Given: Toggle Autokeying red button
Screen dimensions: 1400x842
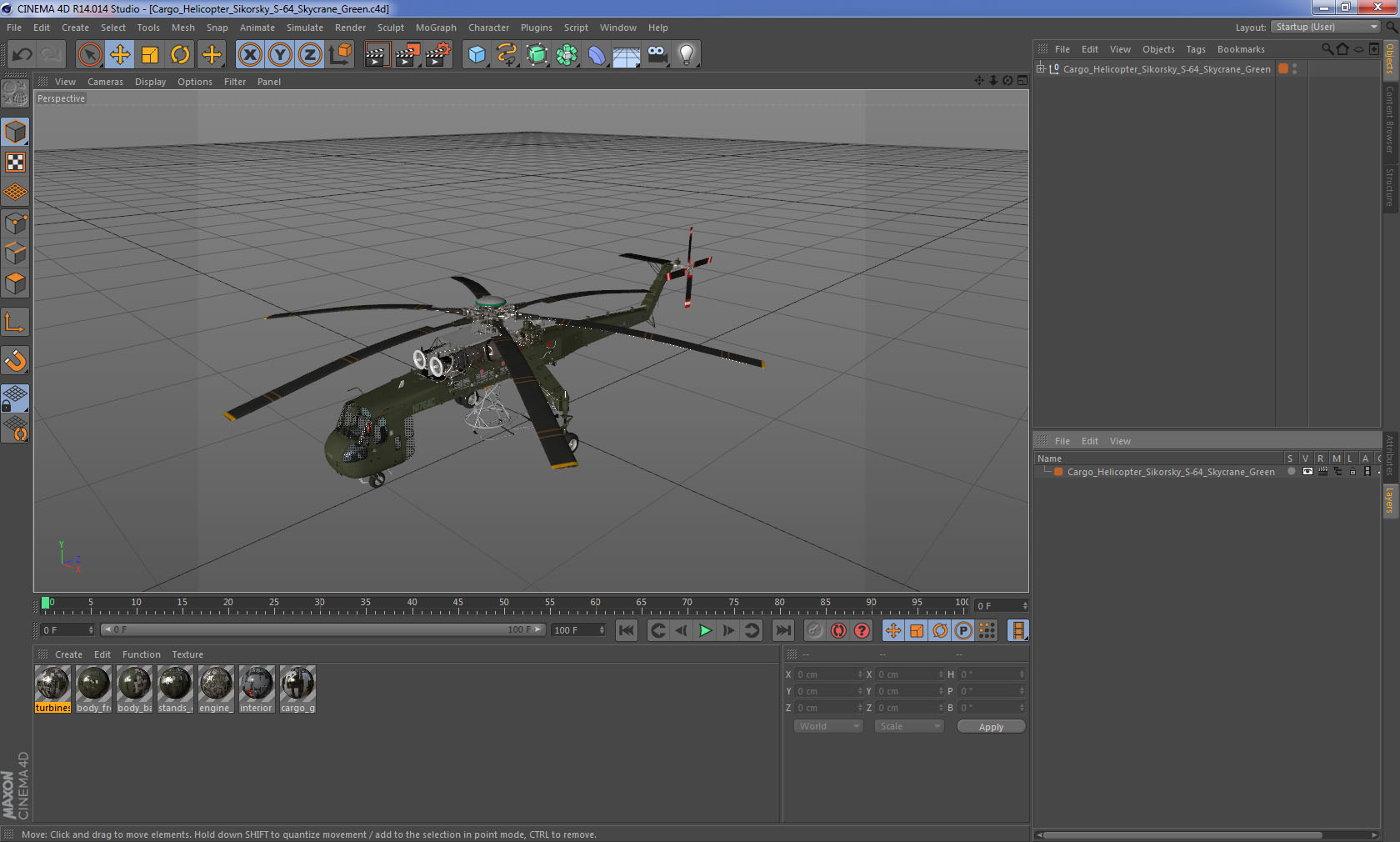Looking at the screenshot, I should 838,630.
